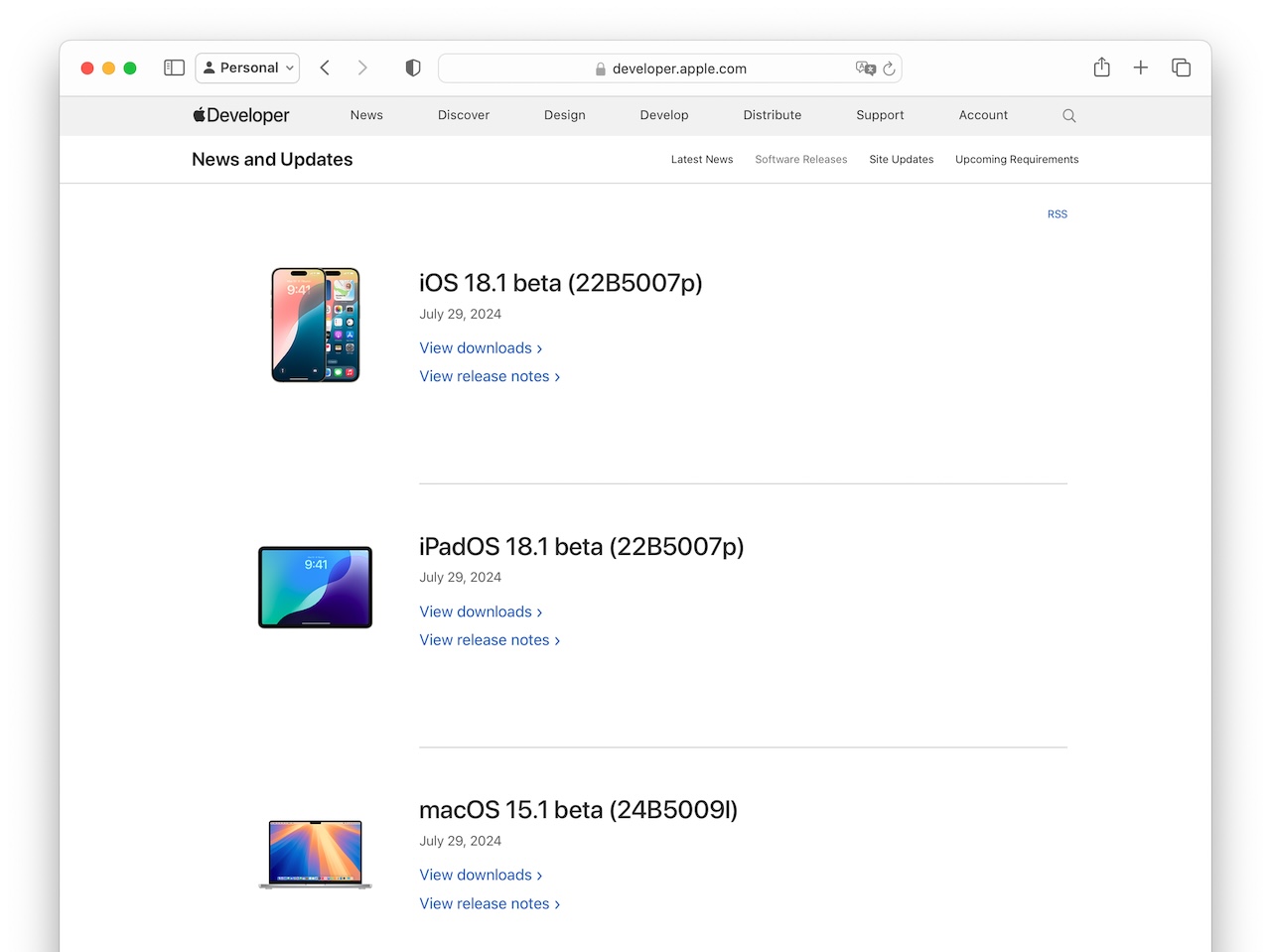
Task: Click the Apple Developer logo
Action: click(x=241, y=115)
